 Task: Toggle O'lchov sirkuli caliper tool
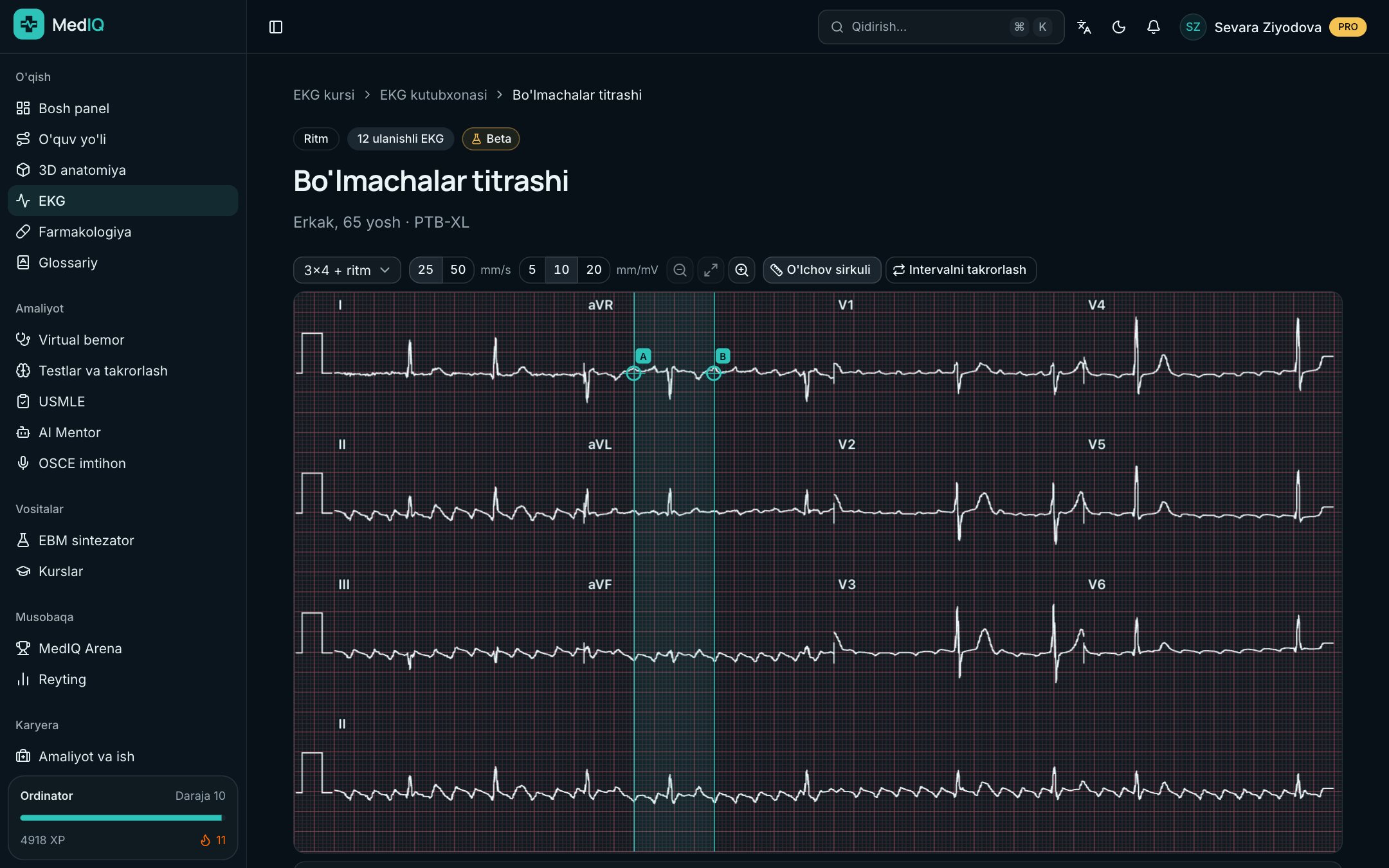click(821, 270)
